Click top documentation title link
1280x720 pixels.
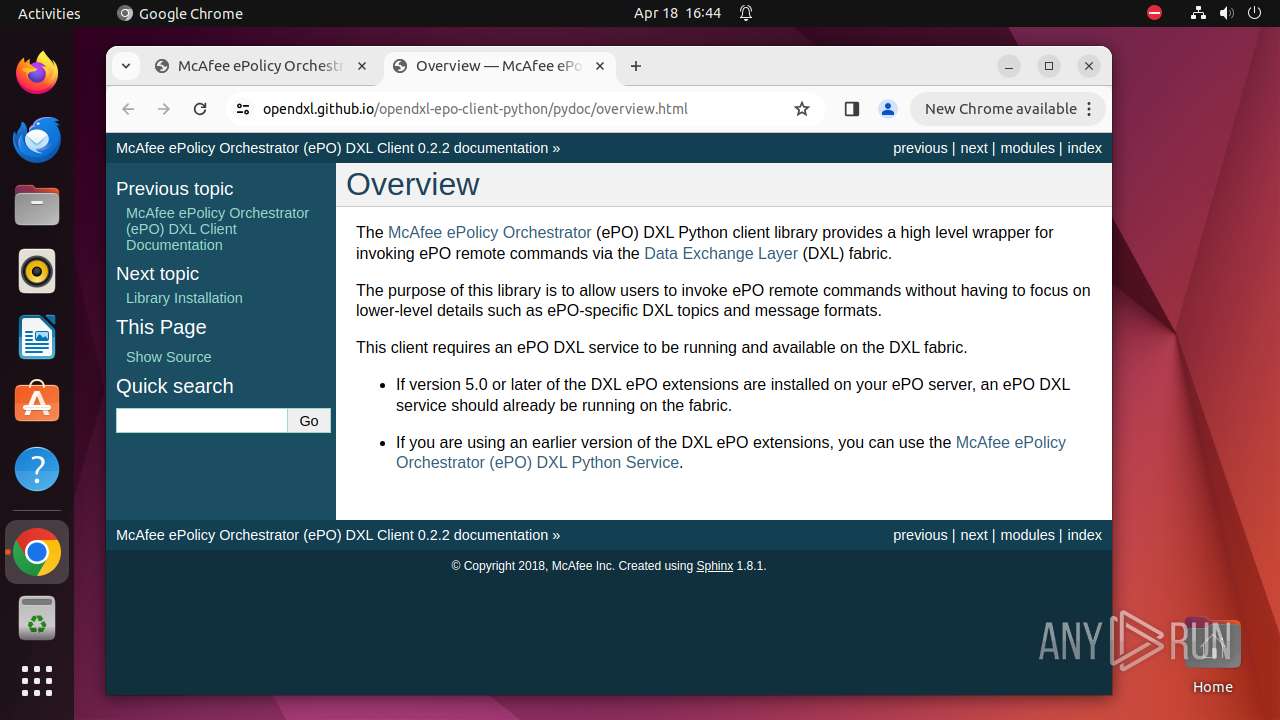pyautogui.click(x=333, y=148)
